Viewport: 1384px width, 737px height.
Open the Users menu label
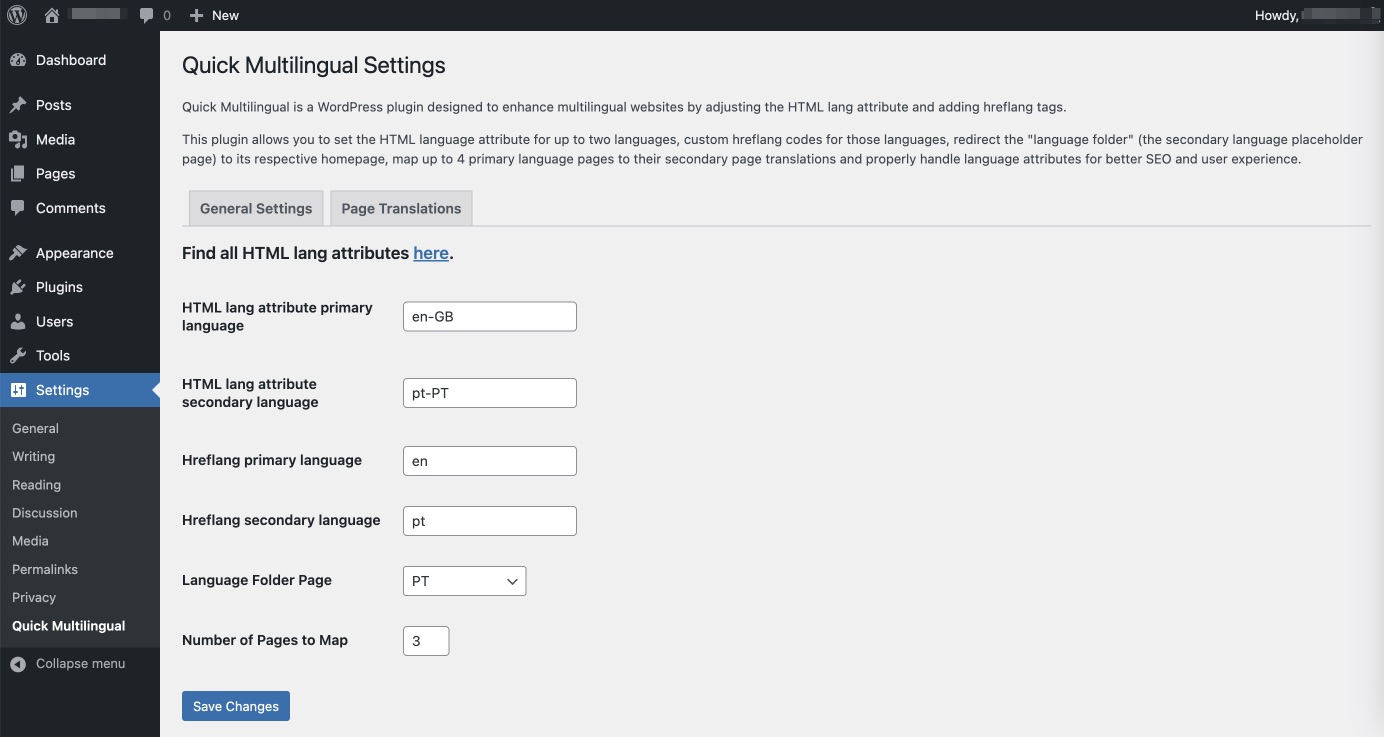[54, 322]
